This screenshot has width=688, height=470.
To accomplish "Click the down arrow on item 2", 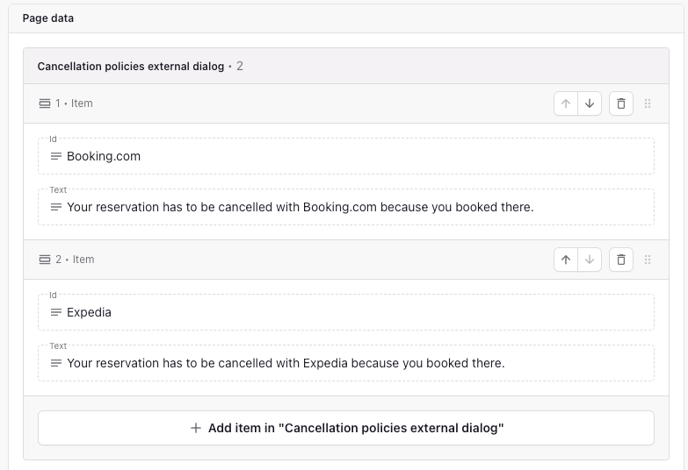I will click(x=590, y=259).
